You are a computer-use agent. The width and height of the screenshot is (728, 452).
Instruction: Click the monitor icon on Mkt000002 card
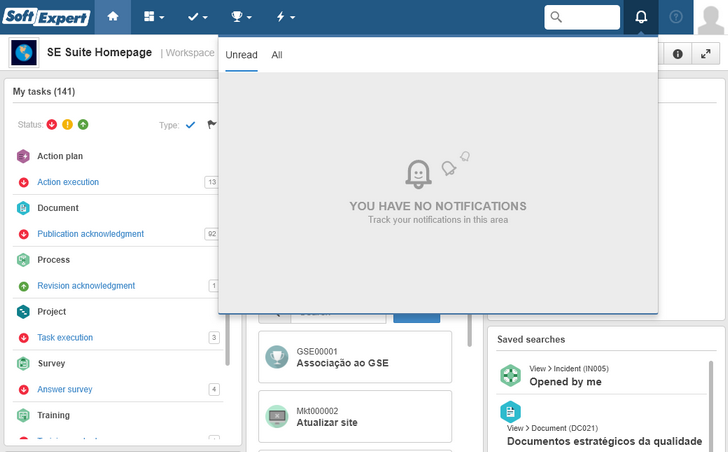point(277,416)
